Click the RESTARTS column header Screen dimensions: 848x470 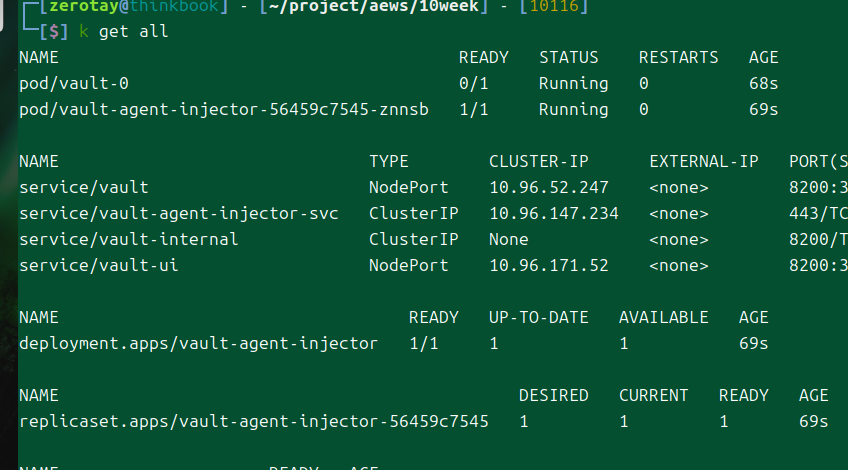(x=679, y=57)
